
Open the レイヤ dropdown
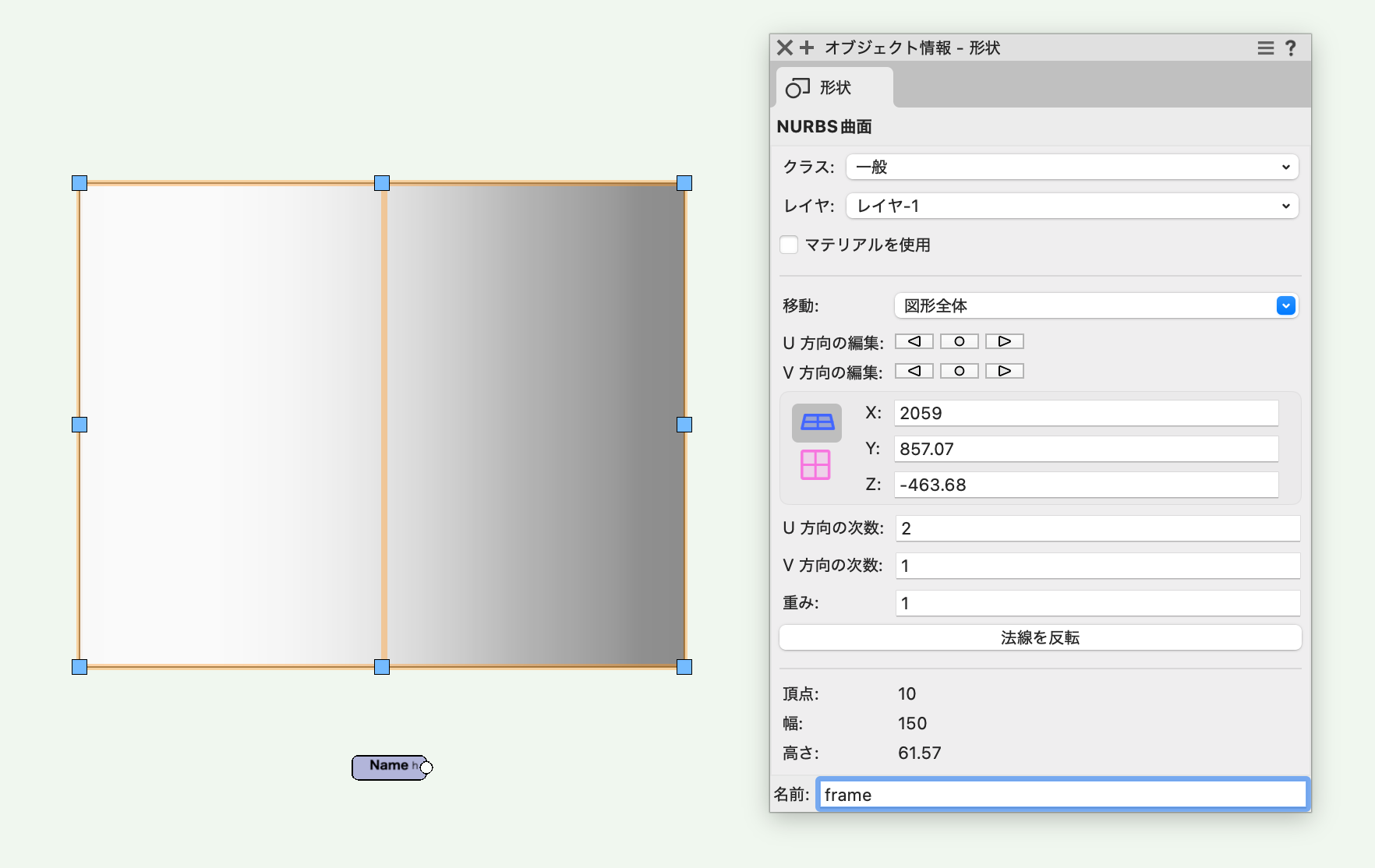(x=1072, y=206)
